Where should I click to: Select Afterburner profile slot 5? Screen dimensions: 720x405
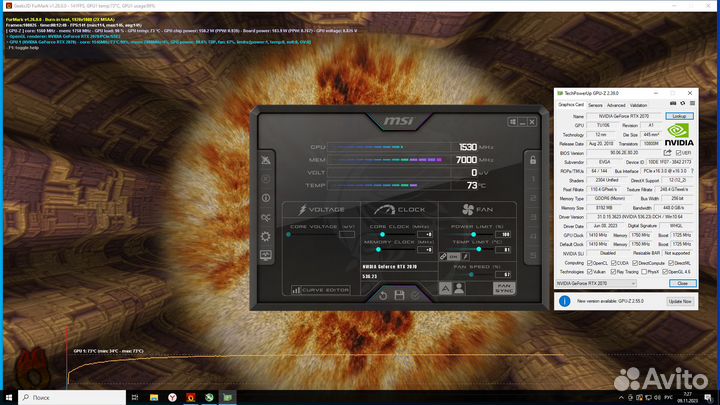pyautogui.click(x=533, y=255)
